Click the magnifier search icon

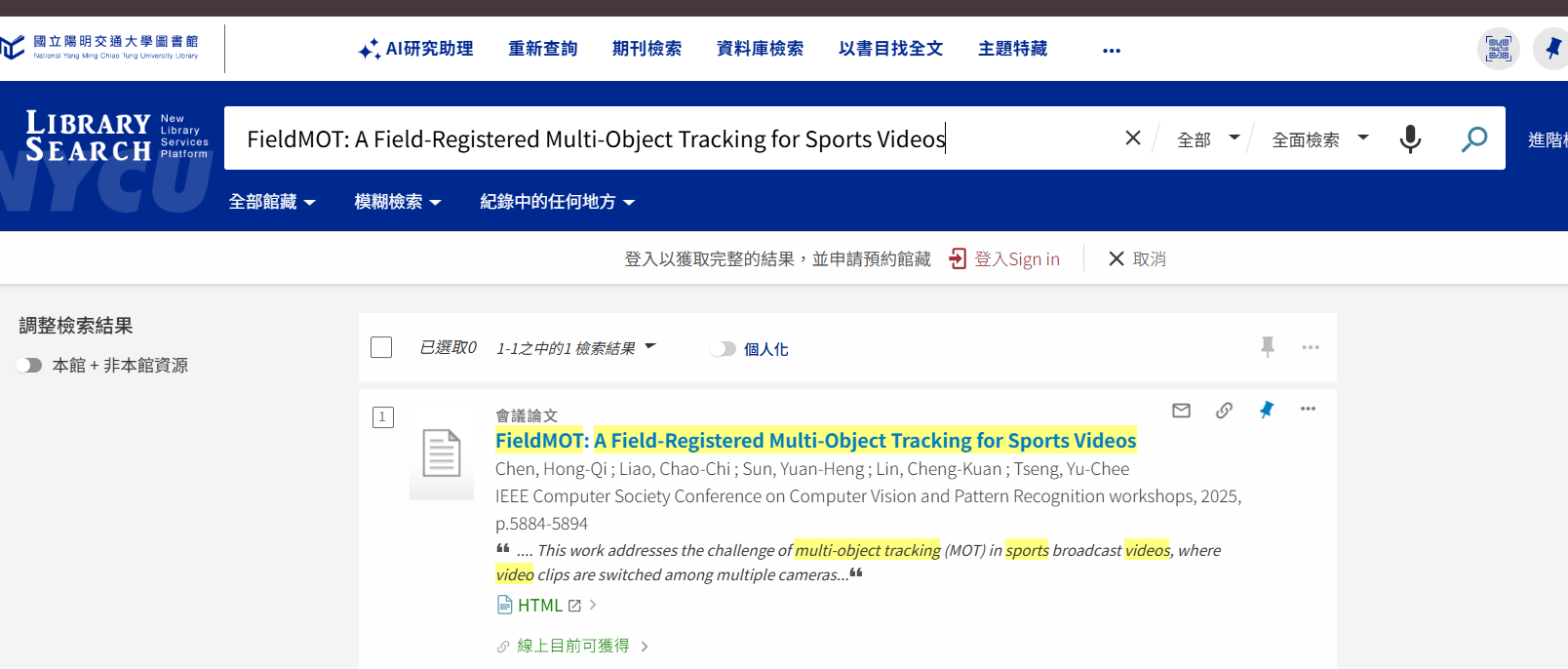1473,139
